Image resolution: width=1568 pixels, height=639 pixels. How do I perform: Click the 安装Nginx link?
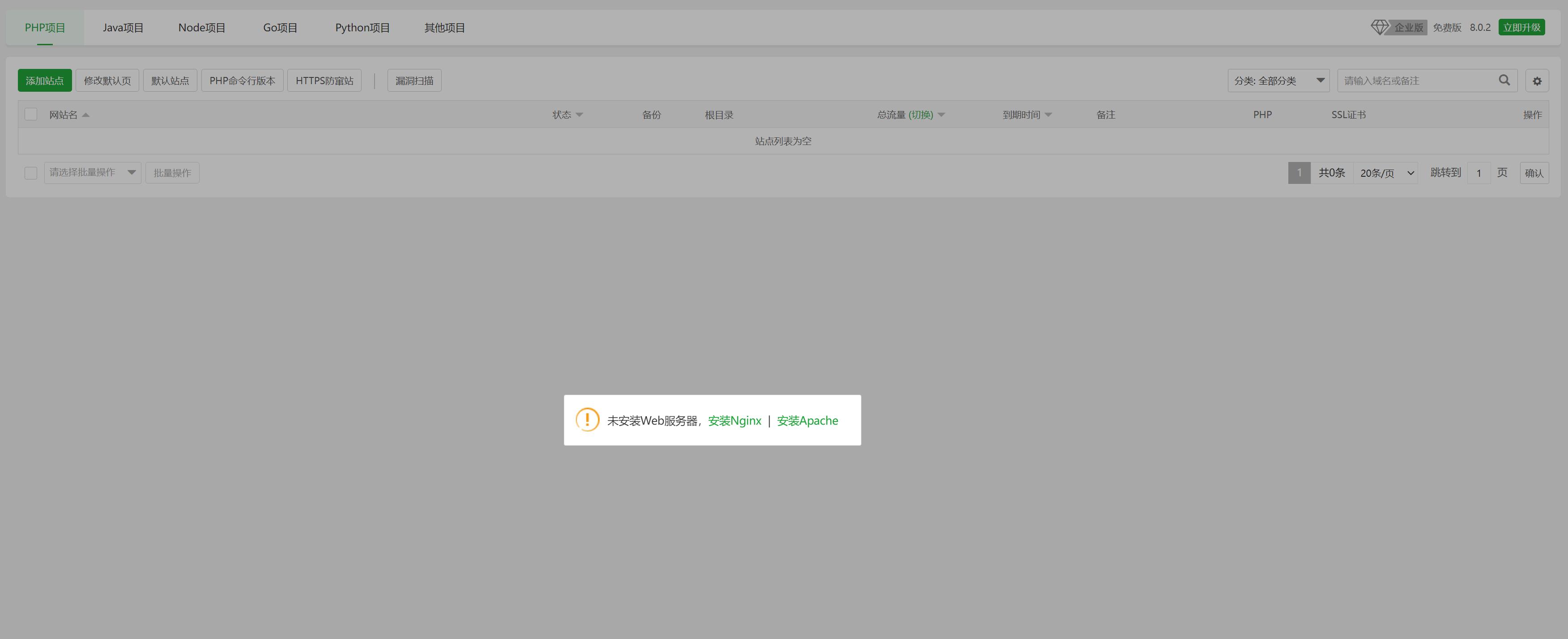pos(734,421)
